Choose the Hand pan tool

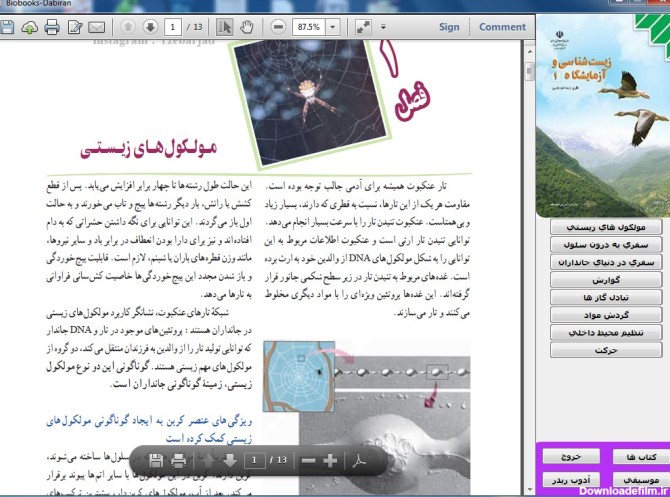pos(247,27)
